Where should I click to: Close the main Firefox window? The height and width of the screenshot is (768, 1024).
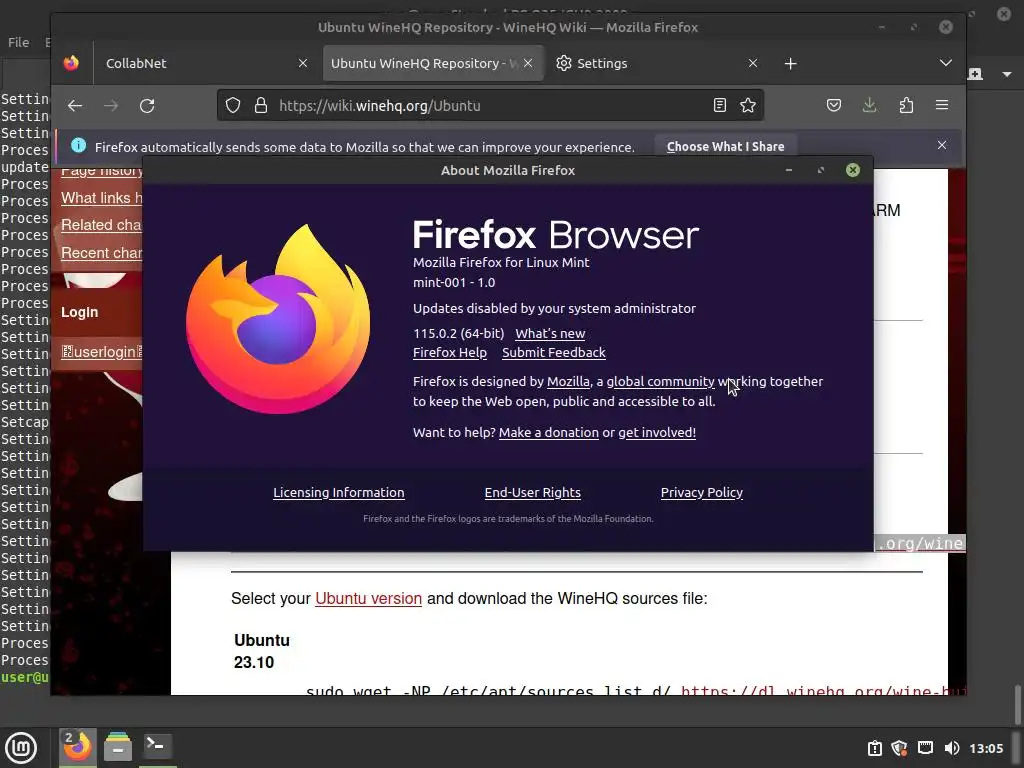[x=946, y=27]
